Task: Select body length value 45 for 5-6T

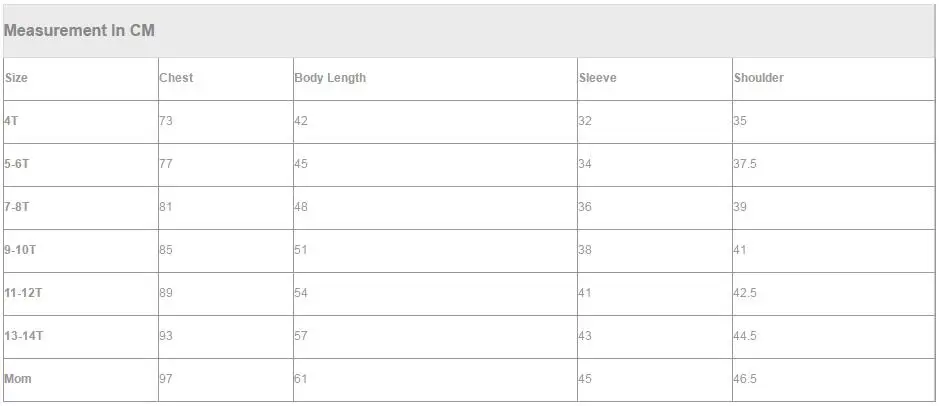Action: tap(301, 163)
